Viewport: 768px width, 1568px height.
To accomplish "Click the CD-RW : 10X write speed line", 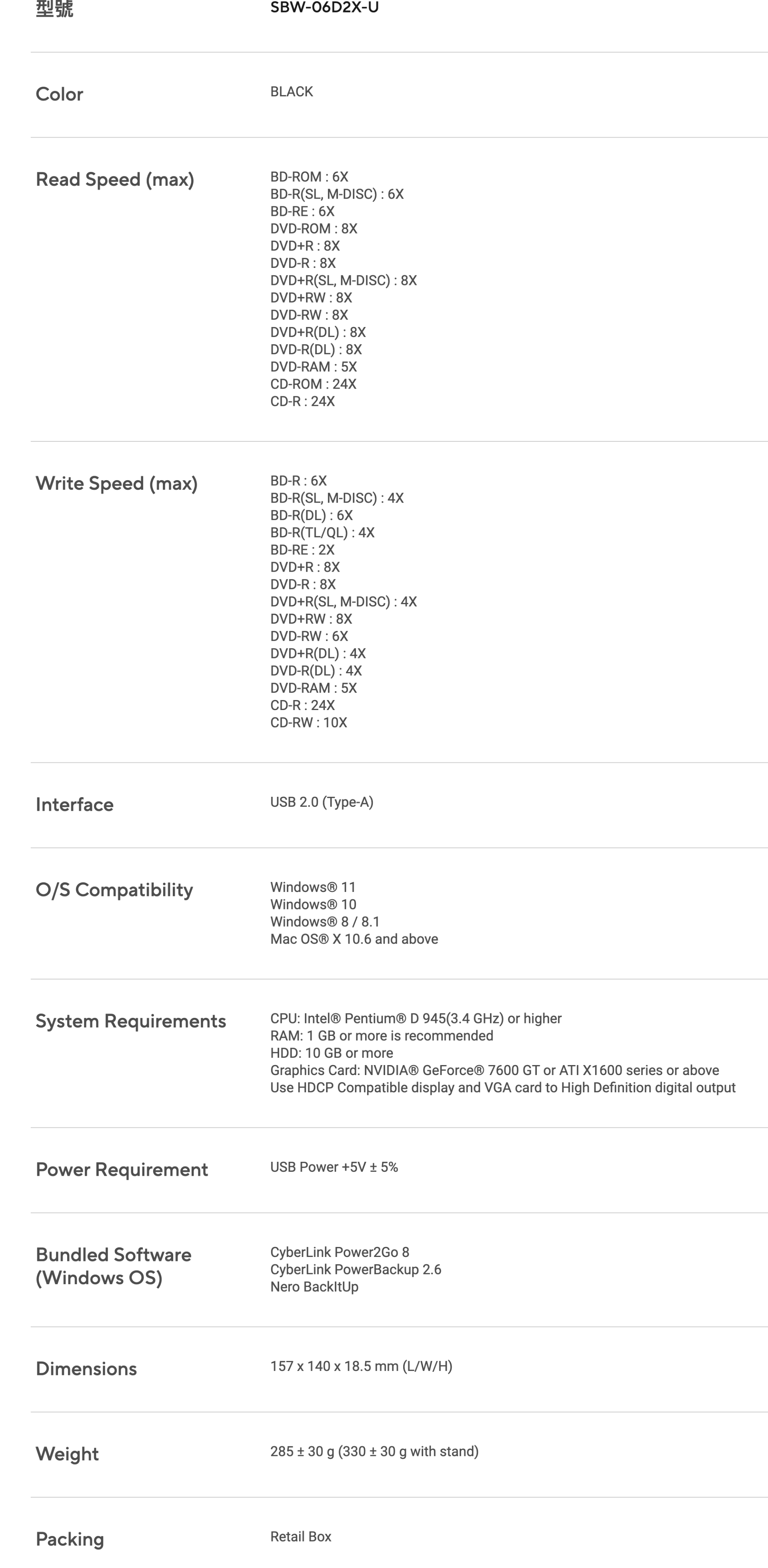I will 308,722.
